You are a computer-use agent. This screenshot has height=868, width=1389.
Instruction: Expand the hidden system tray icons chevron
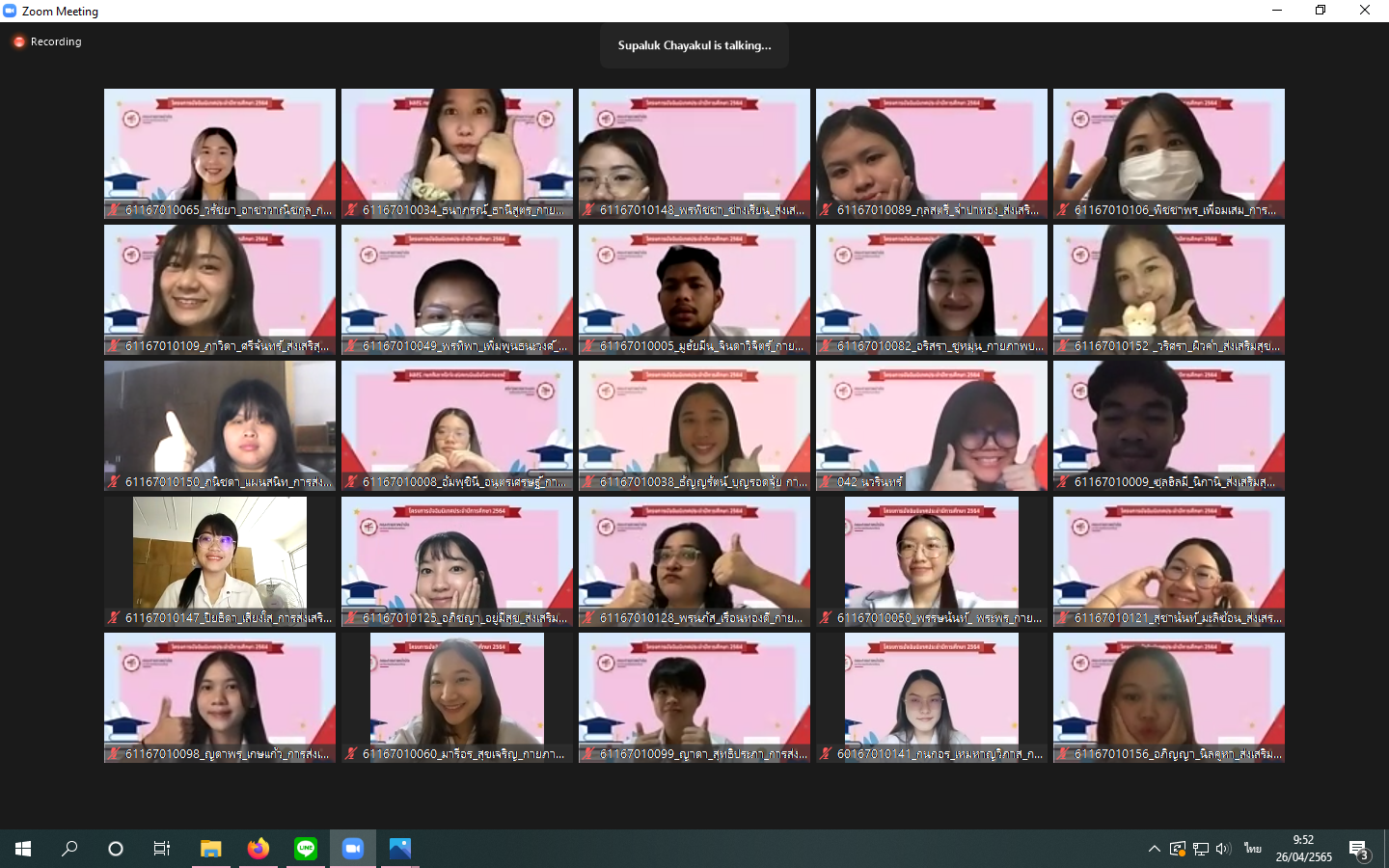coord(1154,849)
